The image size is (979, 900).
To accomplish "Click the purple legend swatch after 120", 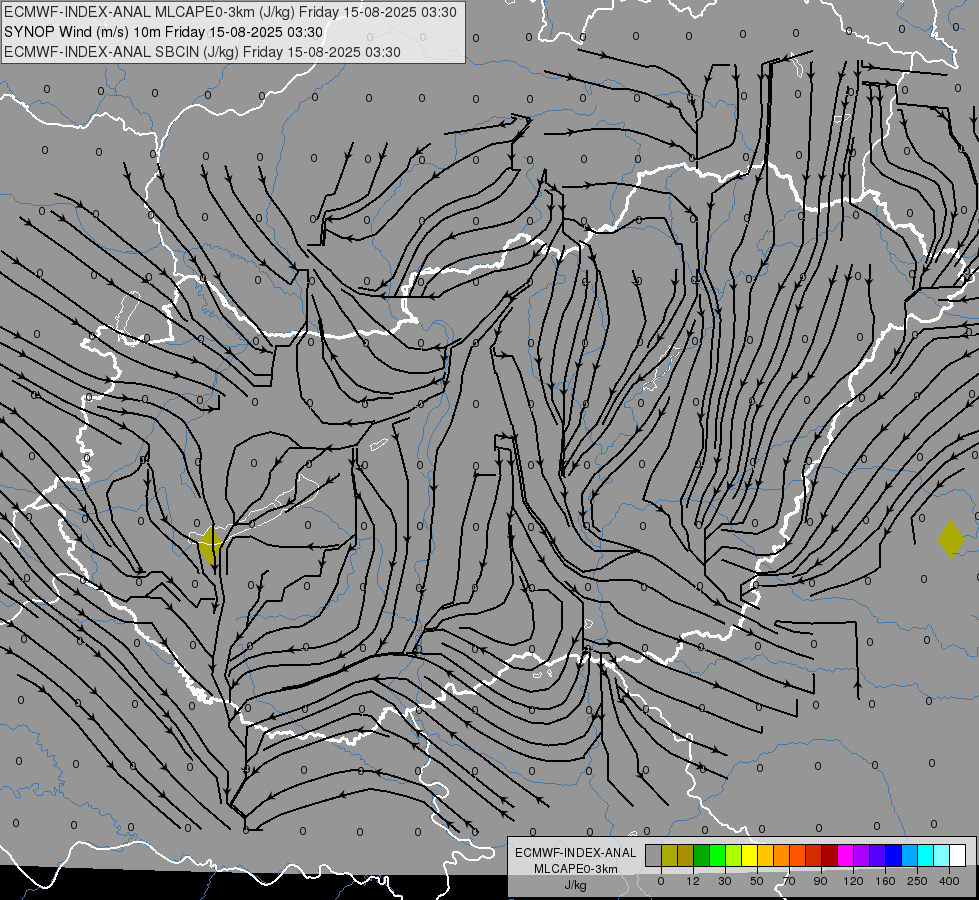I will click(862, 855).
